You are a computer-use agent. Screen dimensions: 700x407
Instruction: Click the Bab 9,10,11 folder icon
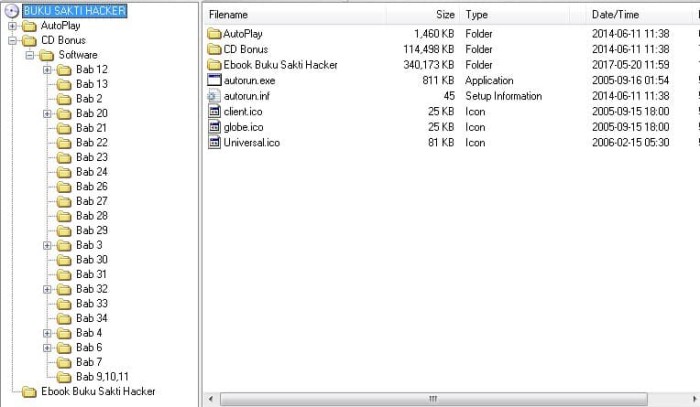[x=64, y=377]
